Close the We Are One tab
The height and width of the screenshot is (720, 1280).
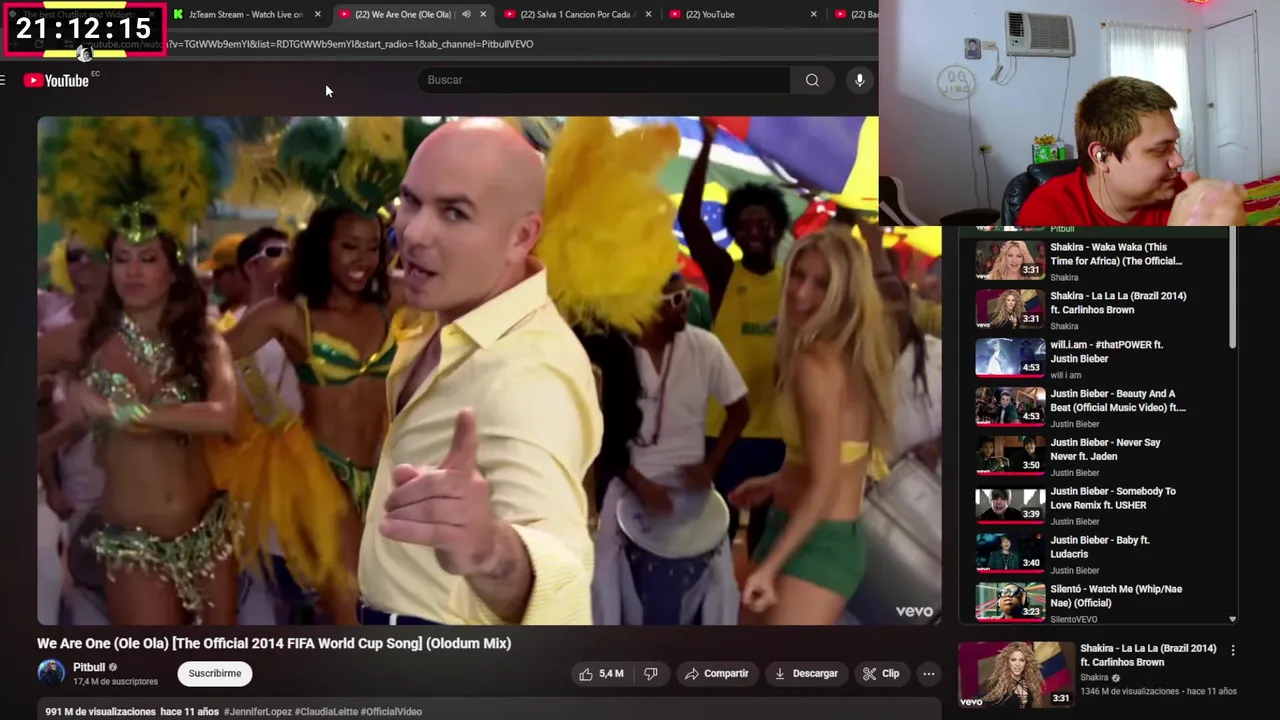tap(483, 14)
